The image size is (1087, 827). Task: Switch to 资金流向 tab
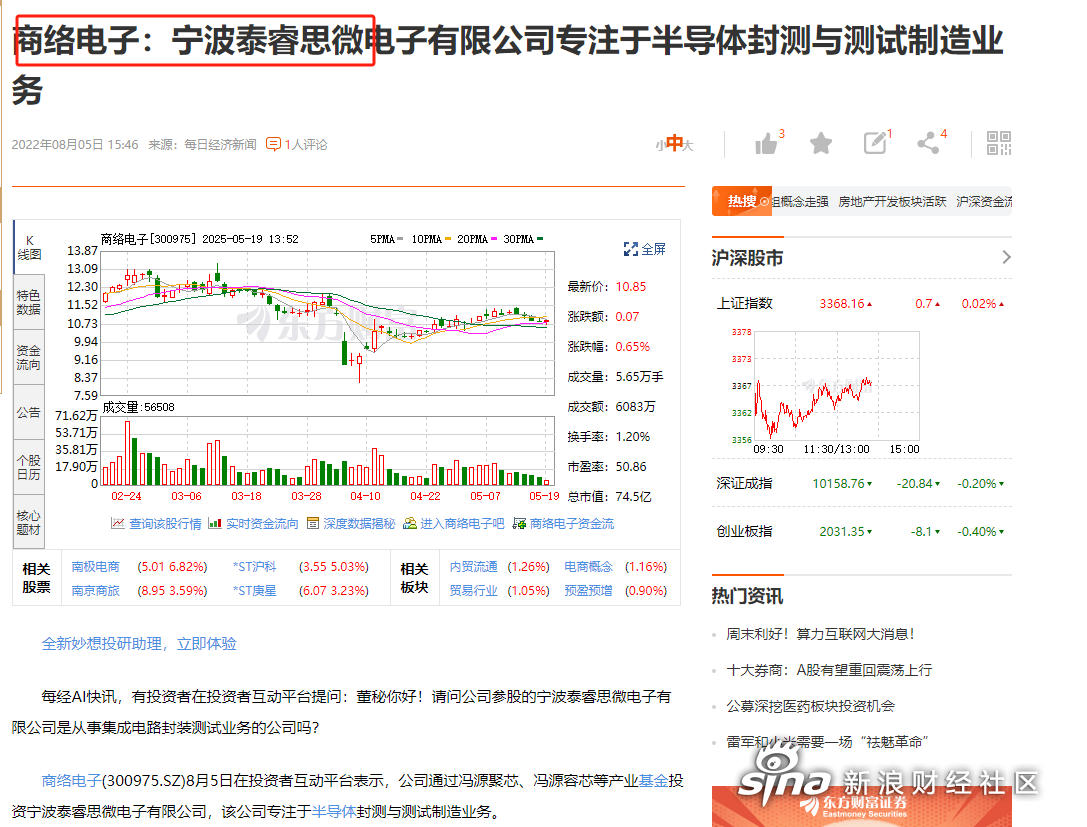coord(29,357)
